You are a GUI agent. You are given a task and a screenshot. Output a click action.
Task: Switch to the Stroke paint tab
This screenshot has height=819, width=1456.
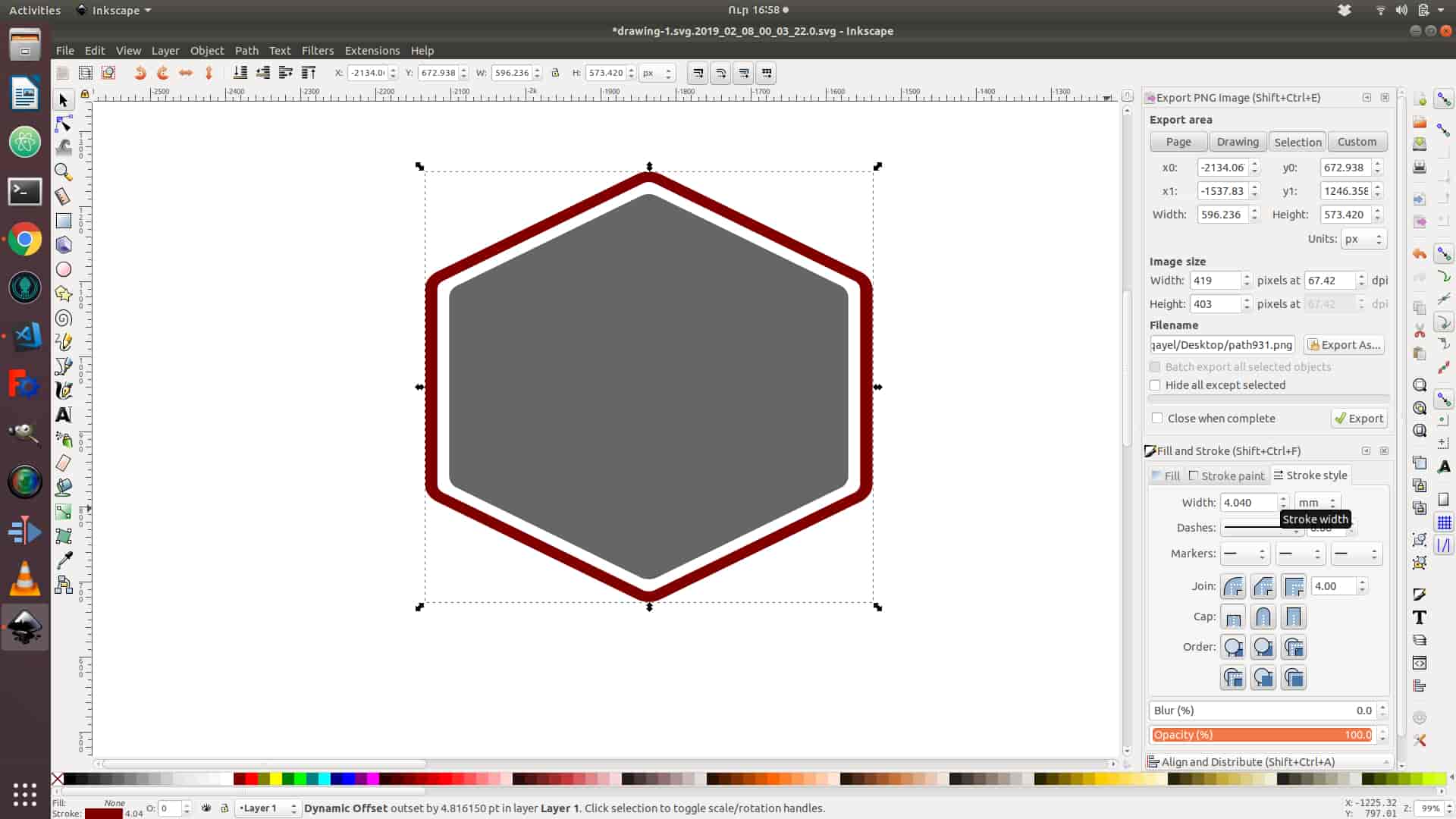click(1226, 476)
